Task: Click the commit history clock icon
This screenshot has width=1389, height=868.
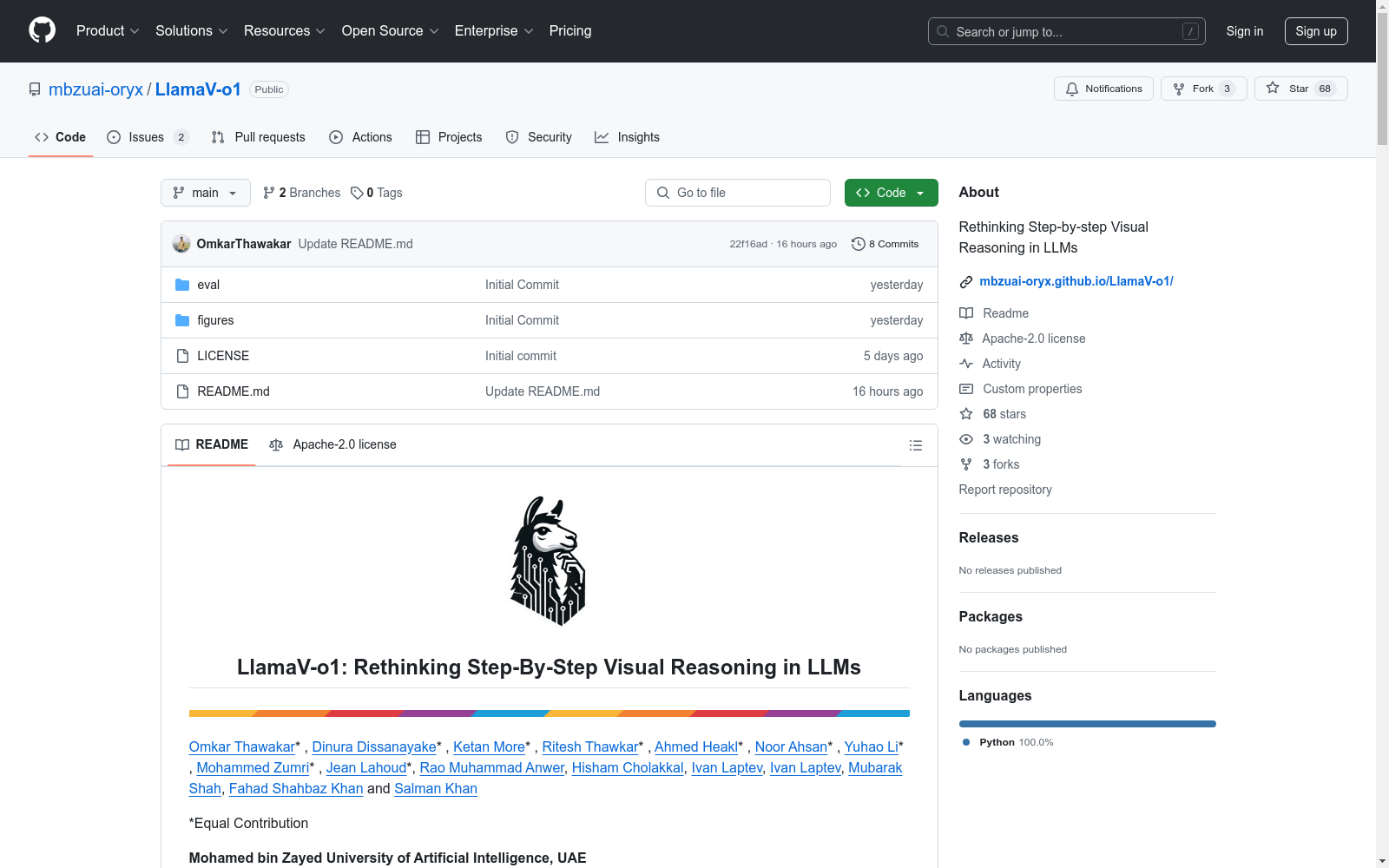Action: (x=859, y=244)
